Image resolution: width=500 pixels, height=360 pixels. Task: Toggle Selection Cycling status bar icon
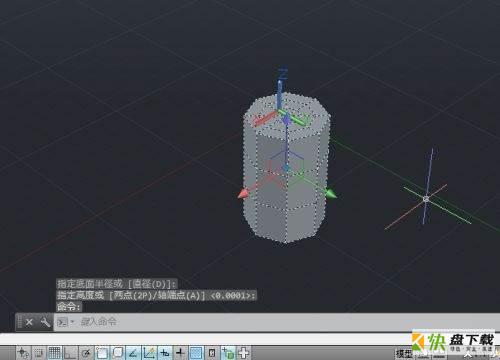pos(228,353)
